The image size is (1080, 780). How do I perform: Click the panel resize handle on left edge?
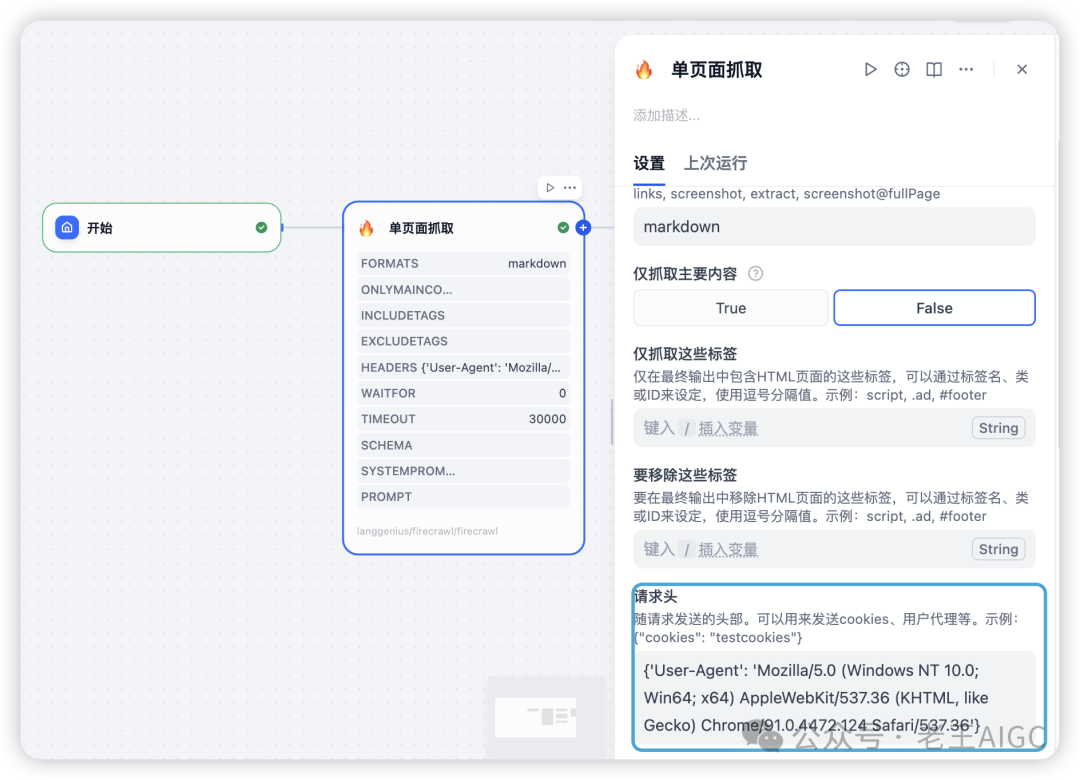pos(612,422)
